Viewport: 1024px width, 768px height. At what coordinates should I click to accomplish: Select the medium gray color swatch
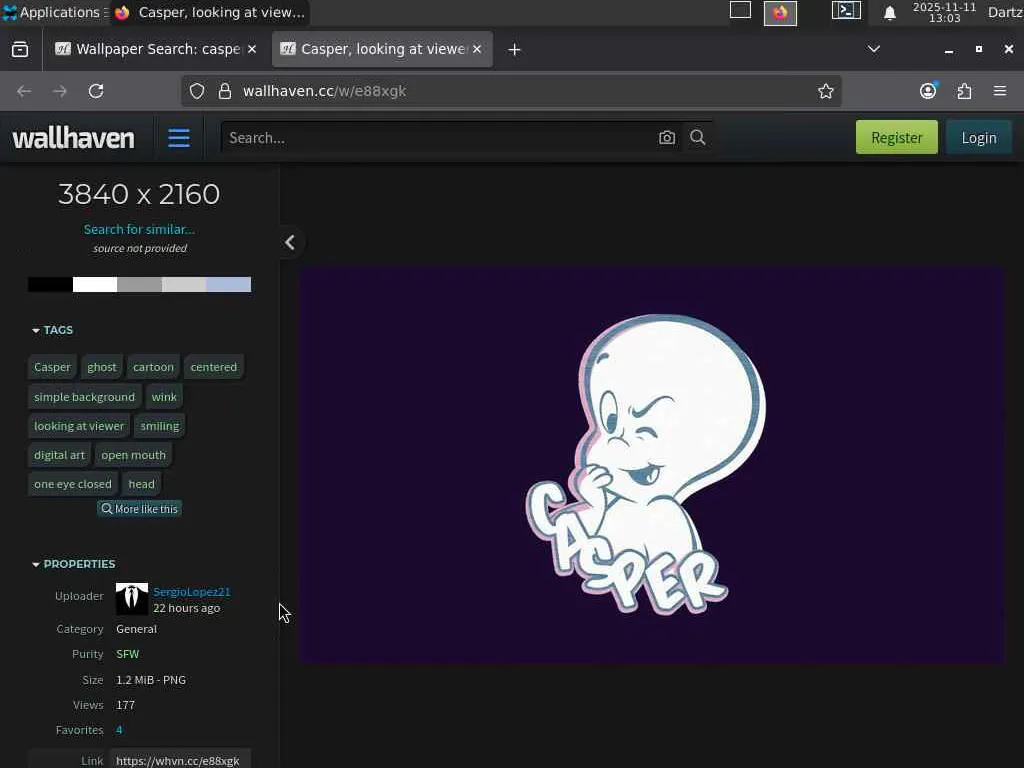pos(140,285)
